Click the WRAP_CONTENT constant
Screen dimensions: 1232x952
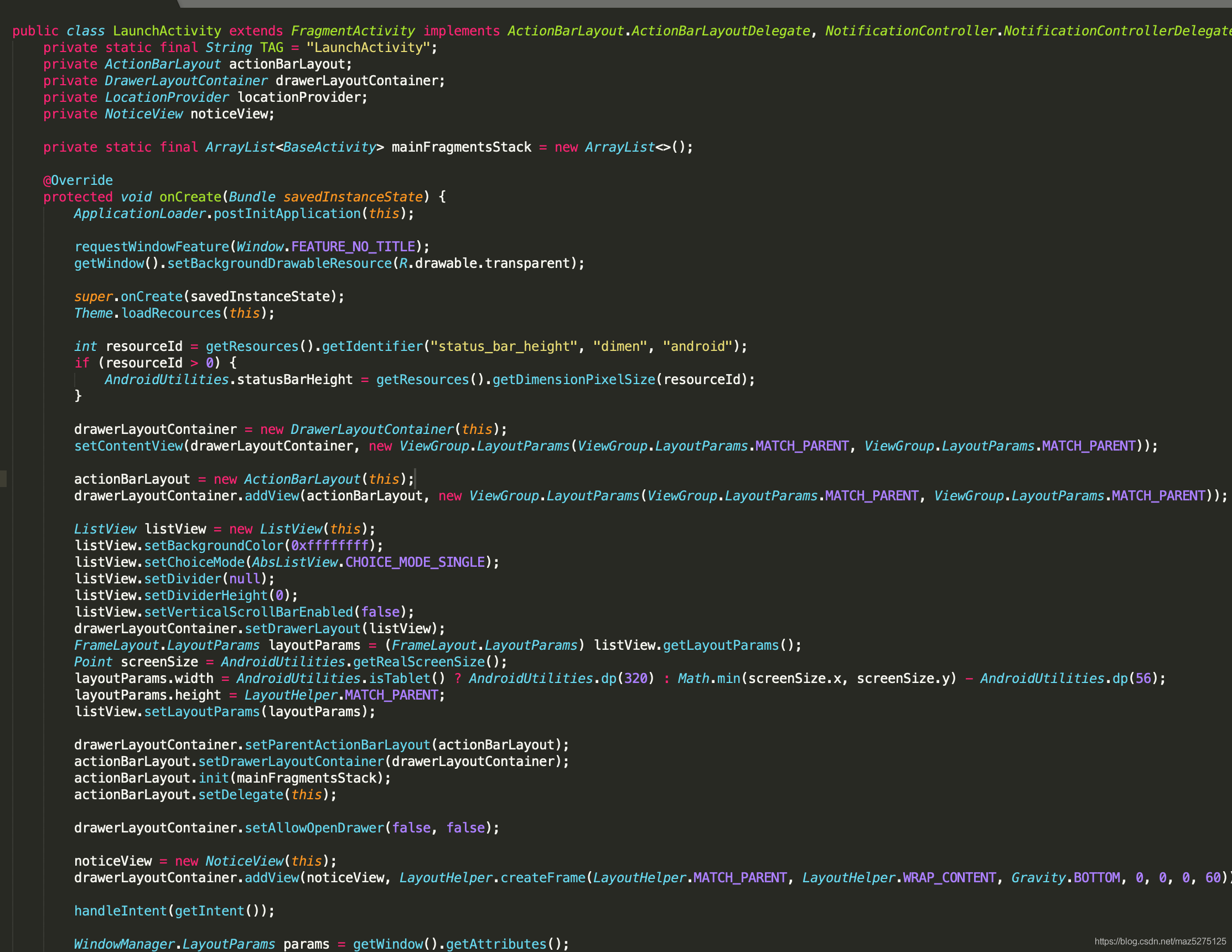tap(949, 877)
